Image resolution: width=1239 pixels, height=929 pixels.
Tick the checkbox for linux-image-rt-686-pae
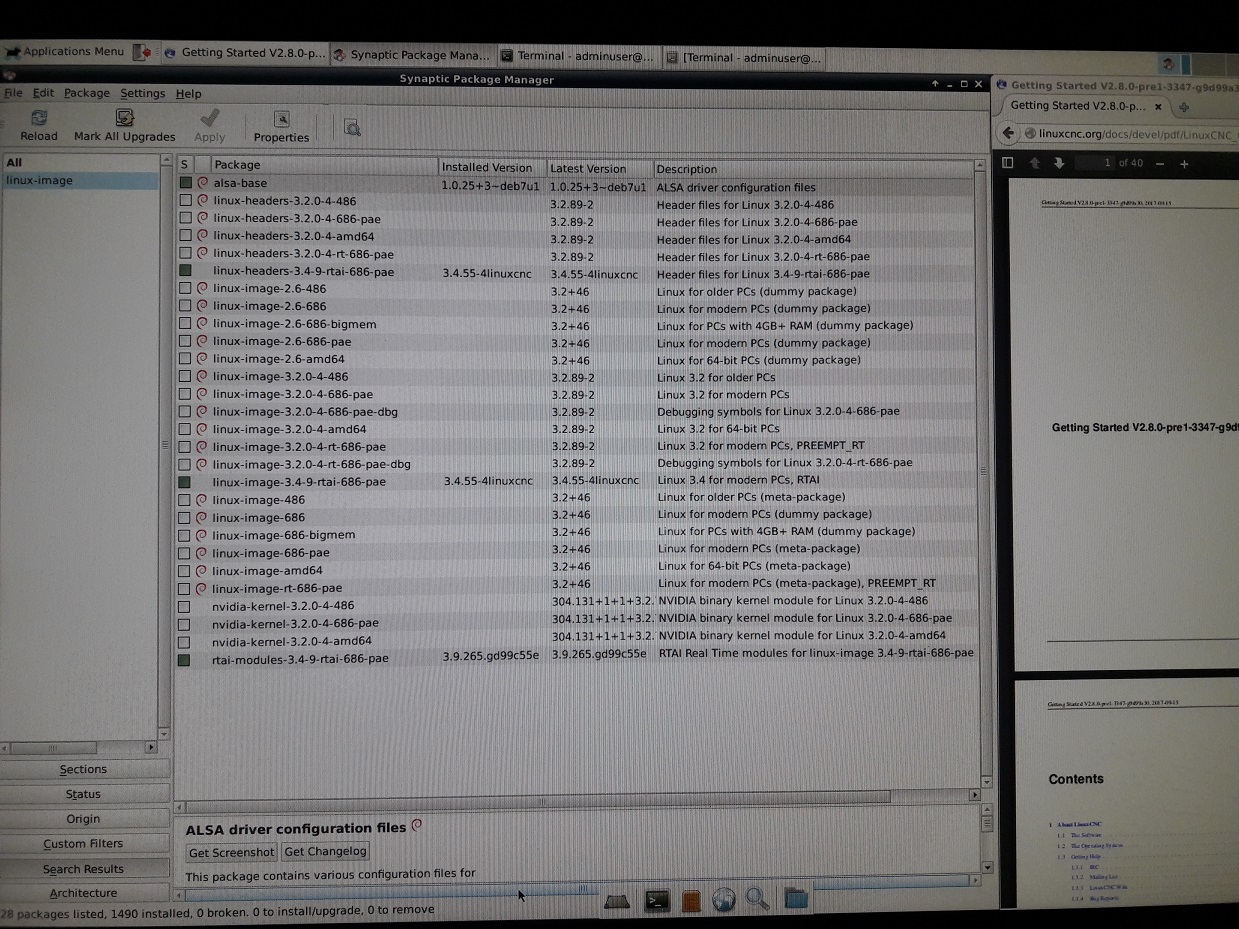click(185, 588)
